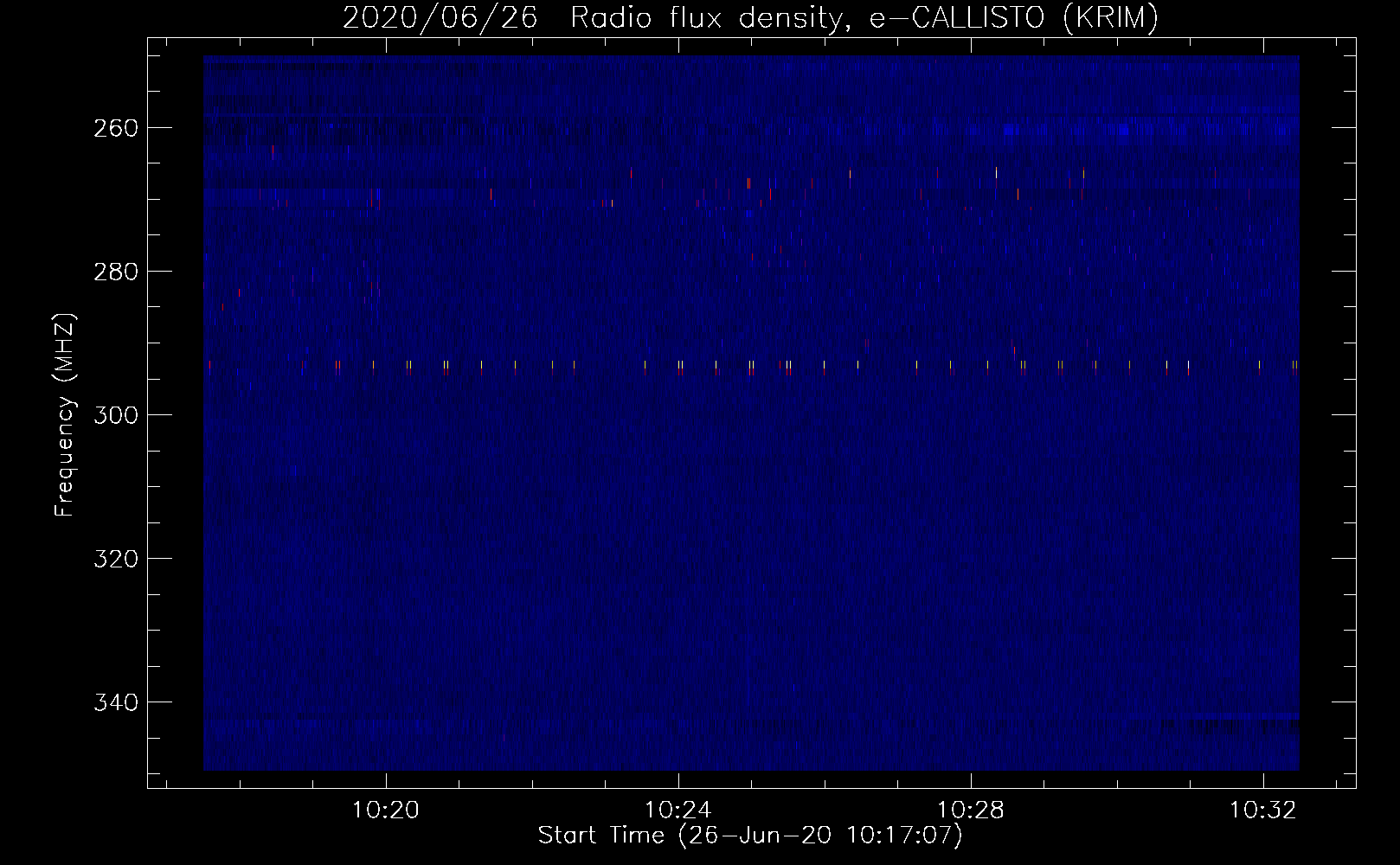
Task: Click the 10:28 time tick label
Action: point(972,810)
